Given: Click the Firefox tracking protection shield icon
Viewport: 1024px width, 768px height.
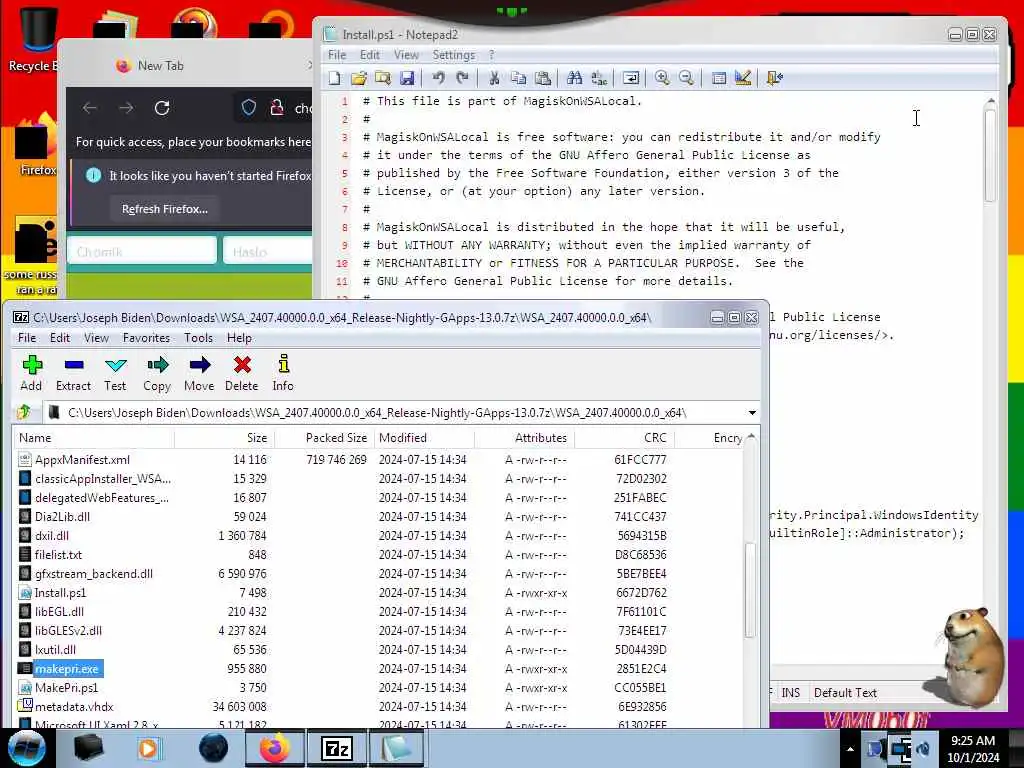Looking at the screenshot, I should 248,108.
